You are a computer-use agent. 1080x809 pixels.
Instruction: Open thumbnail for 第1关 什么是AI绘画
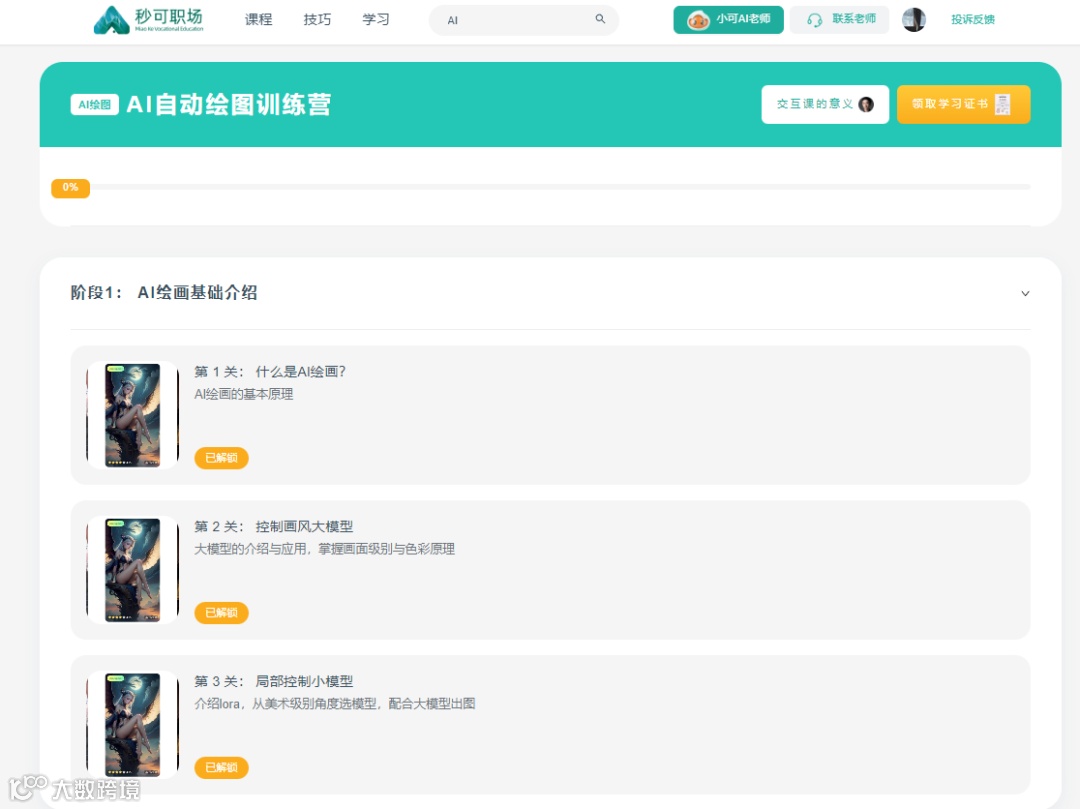pyautogui.click(x=132, y=415)
